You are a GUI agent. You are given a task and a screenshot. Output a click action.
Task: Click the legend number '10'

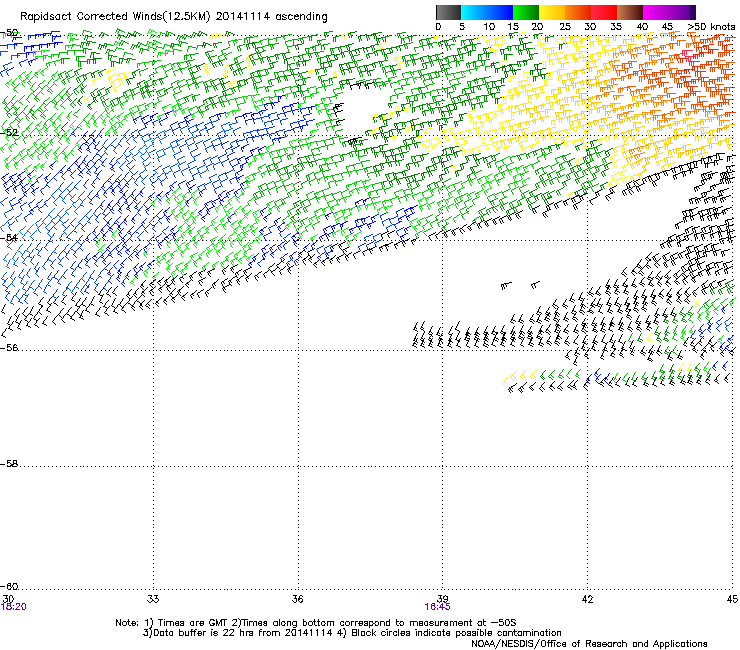(489, 27)
